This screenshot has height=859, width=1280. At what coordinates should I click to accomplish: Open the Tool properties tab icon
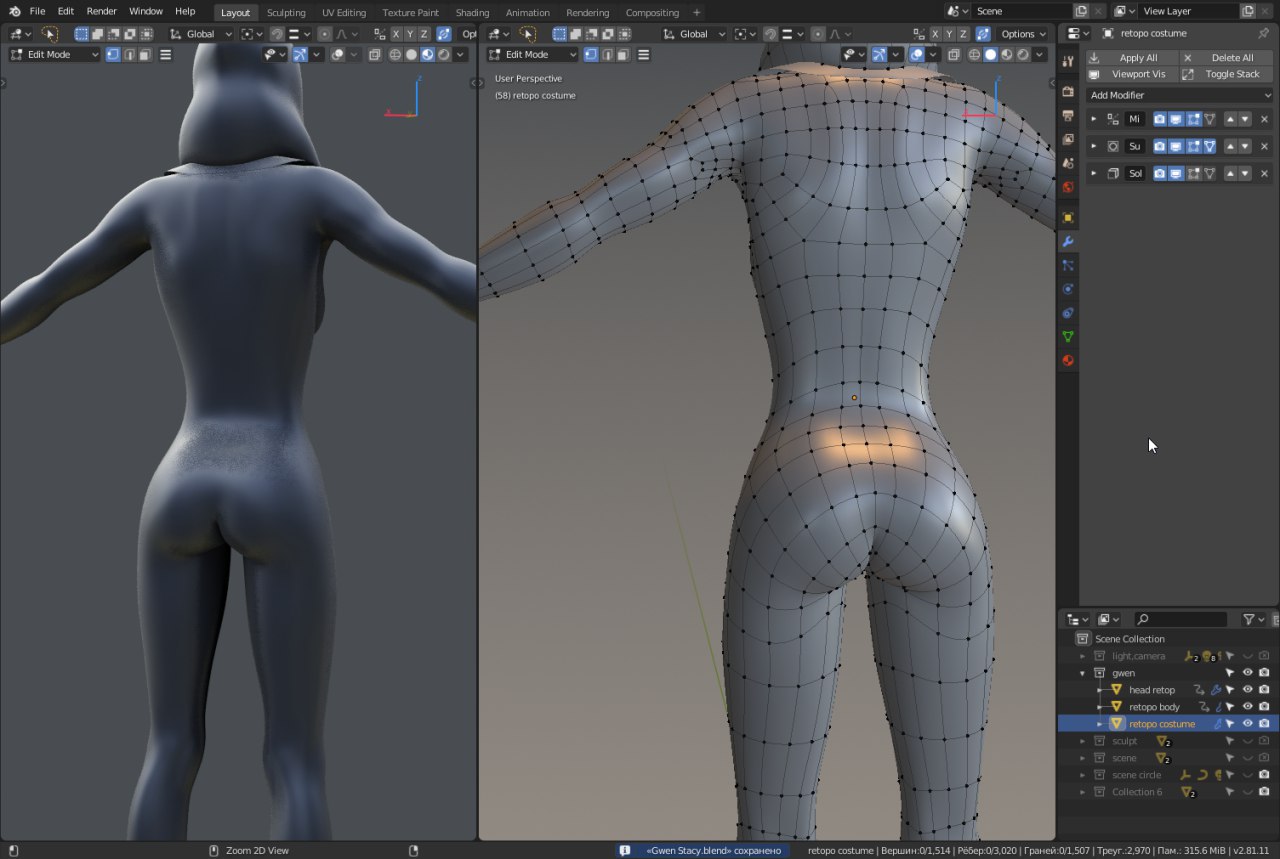(1068, 62)
